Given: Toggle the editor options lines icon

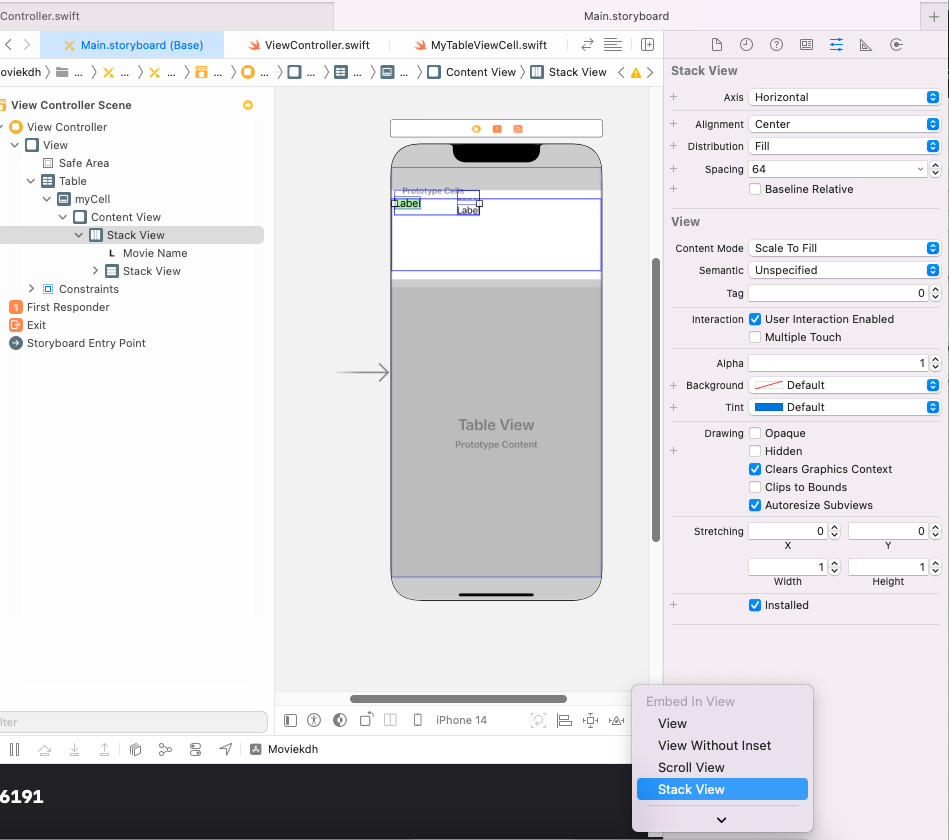Looking at the screenshot, I should (x=612, y=45).
